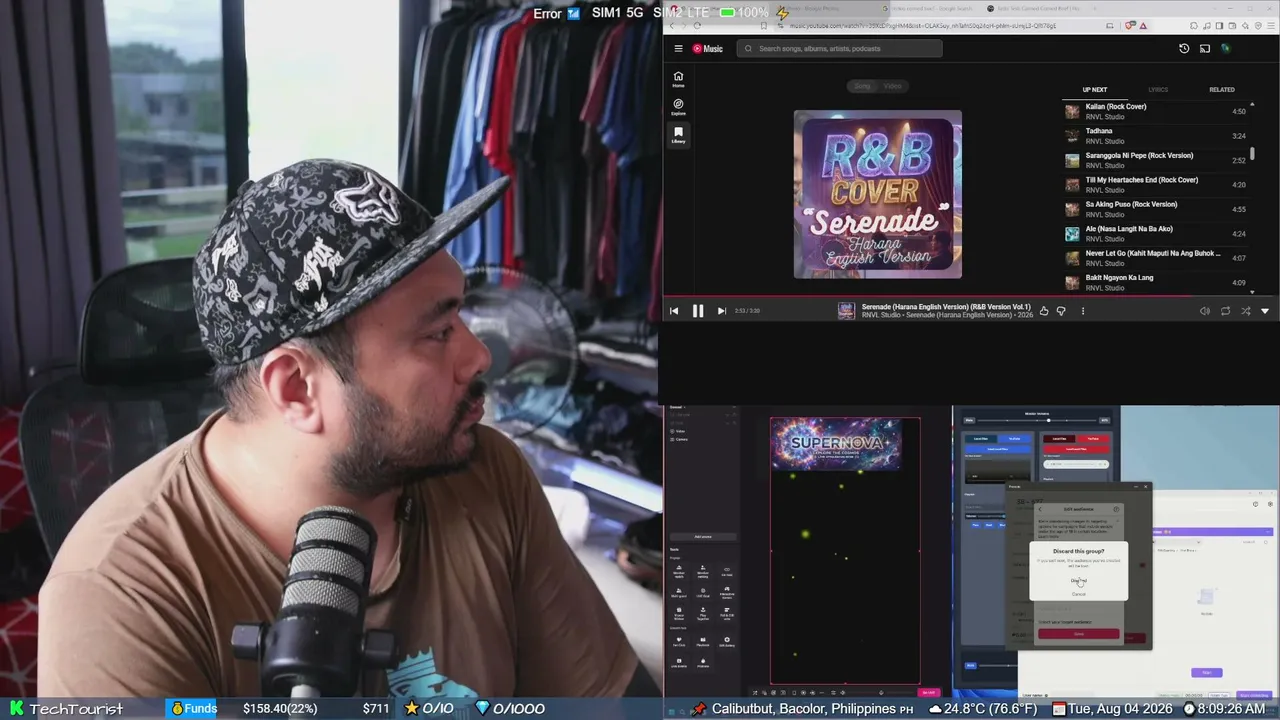1280x720 pixels.
Task: Select the blue YouTube tab in left deck
Action: coord(1014,438)
